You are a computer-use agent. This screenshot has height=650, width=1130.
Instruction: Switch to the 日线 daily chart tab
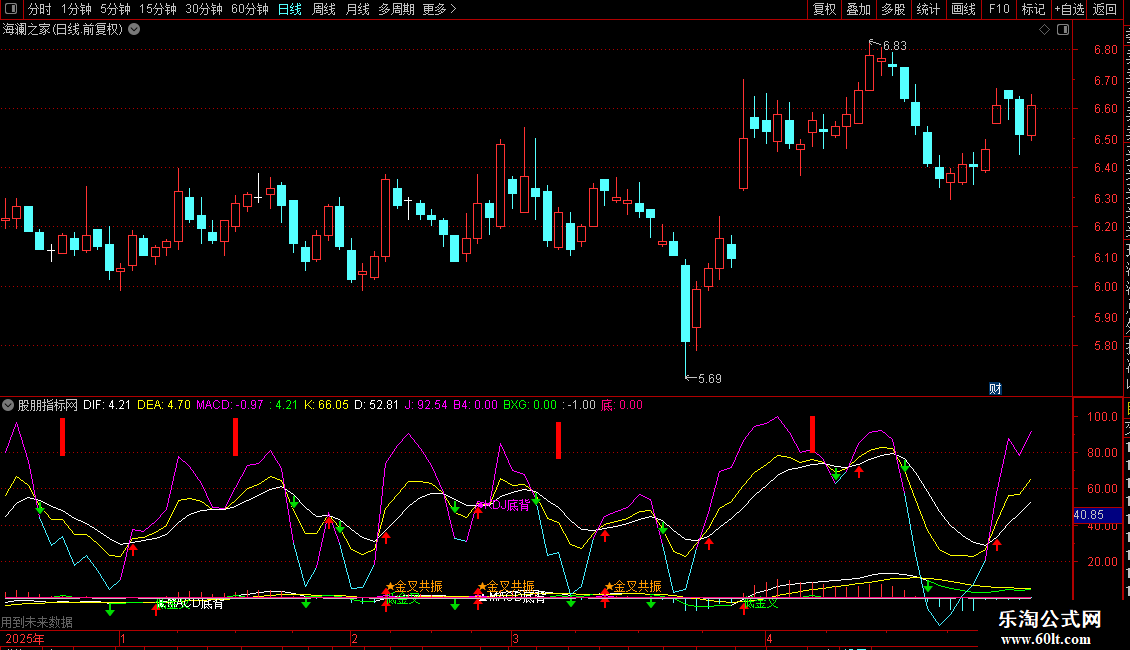tap(290, 9)
